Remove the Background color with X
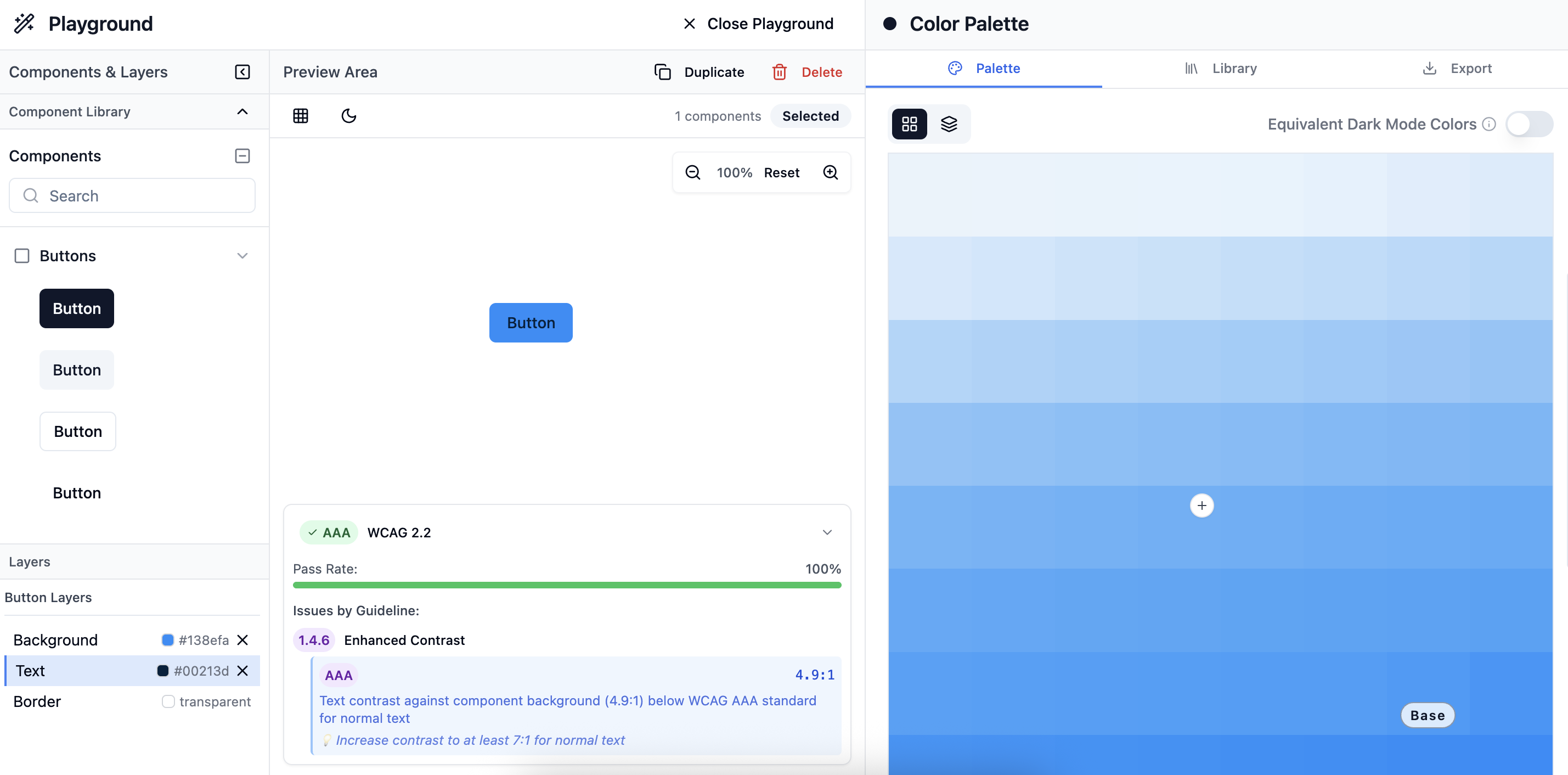The height and width of the screenshot is (775, 1568). pyautogui.click(x=242, y=640)
